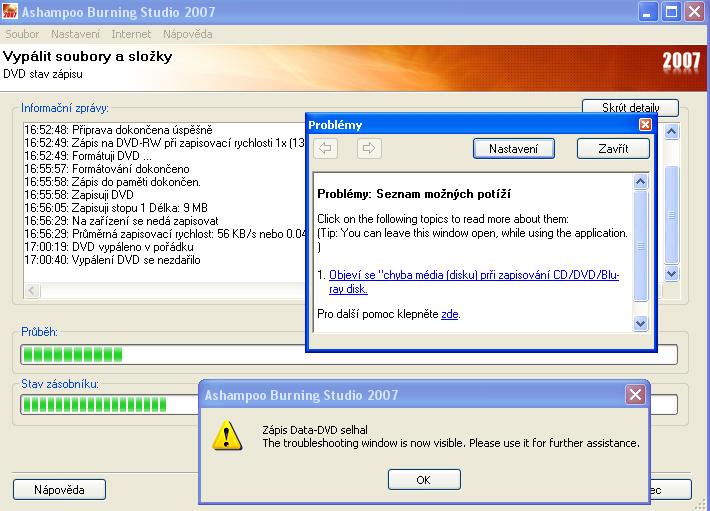Click up arrow of the log list scrollbar
This screenshot has height=511, width=710.
pyautogui.click(x=672, y=132)
